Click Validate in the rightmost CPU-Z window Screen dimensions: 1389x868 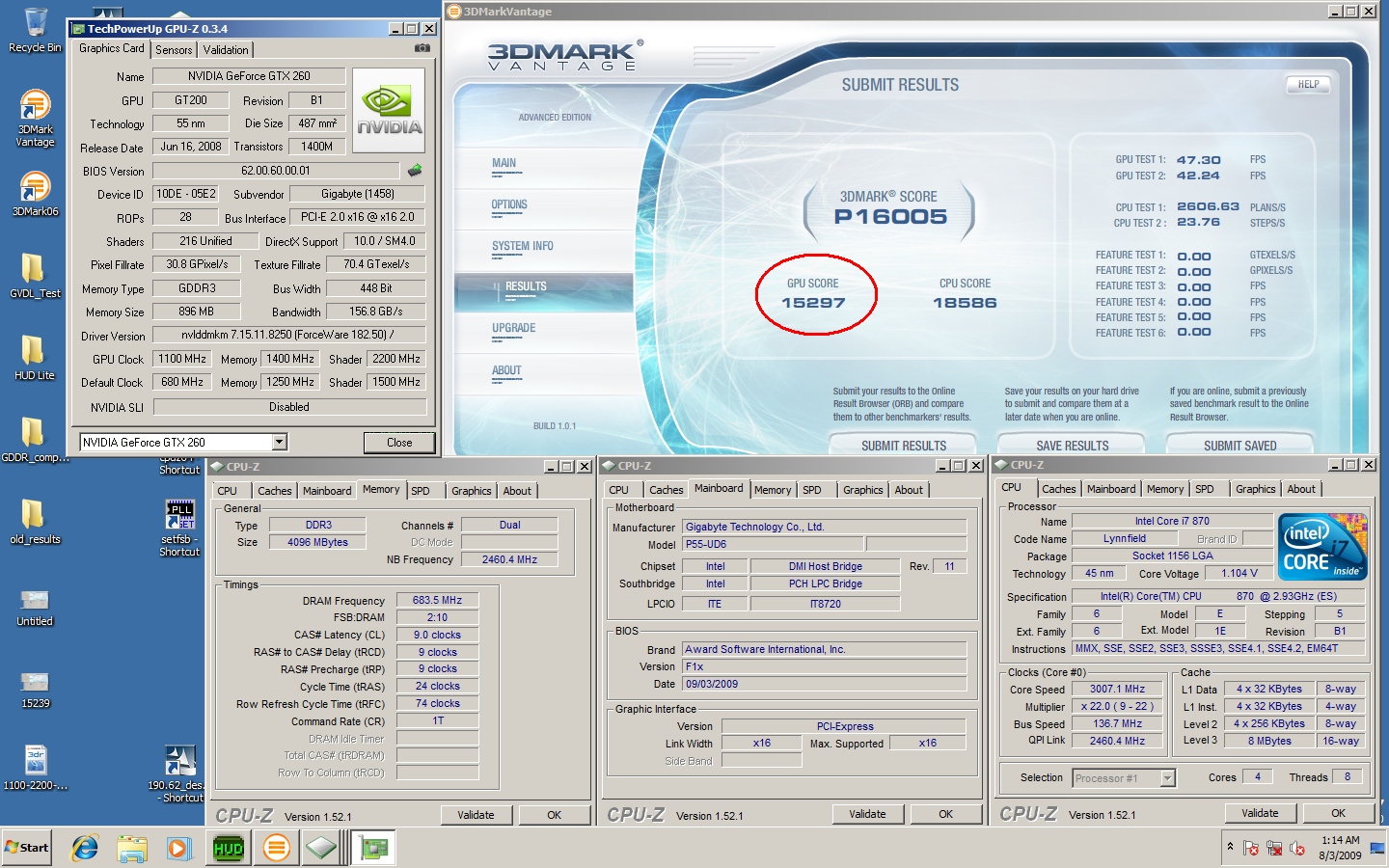(x=1260, y=813)
